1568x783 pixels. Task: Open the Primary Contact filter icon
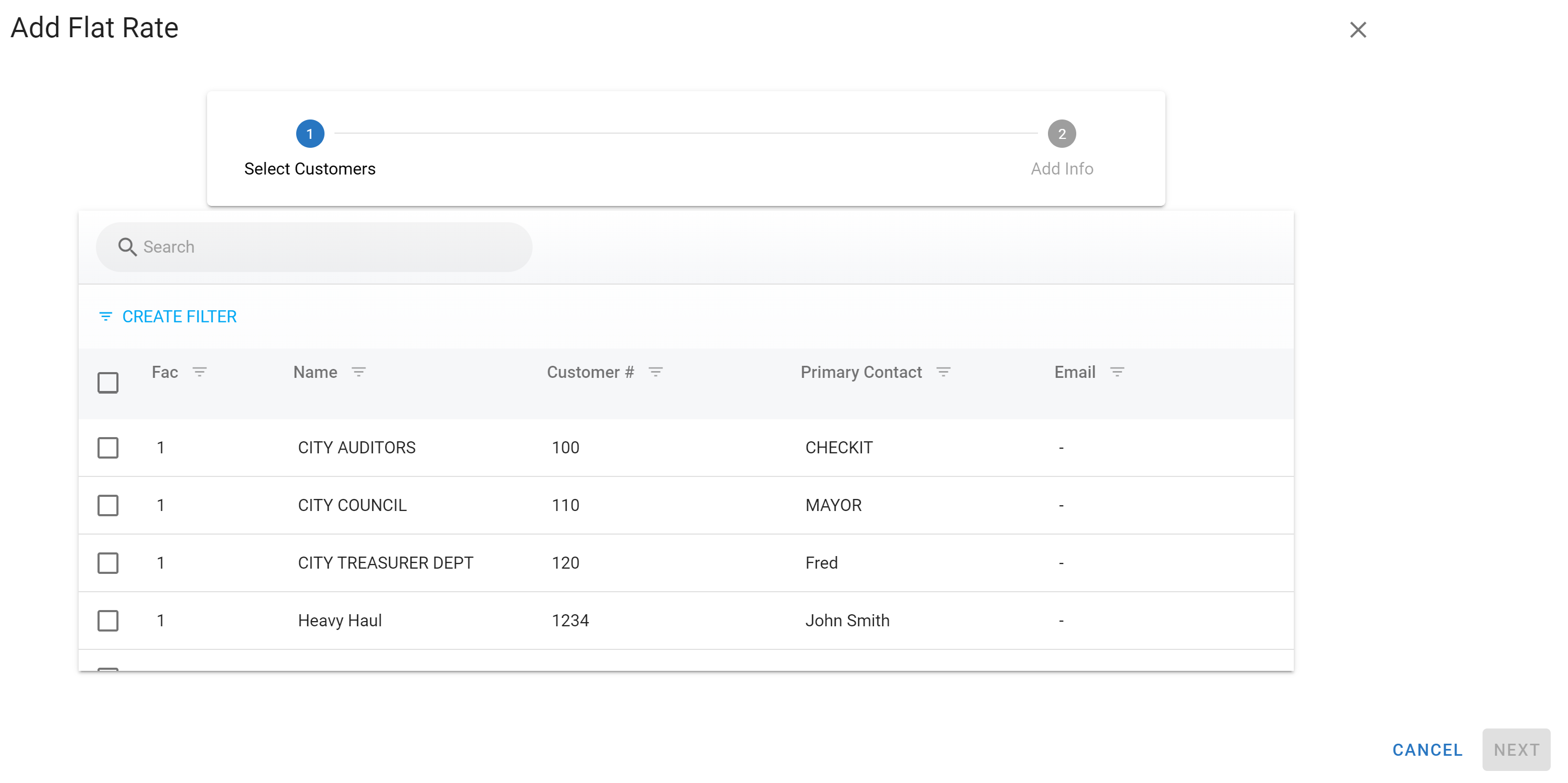(x=943, y=372)
